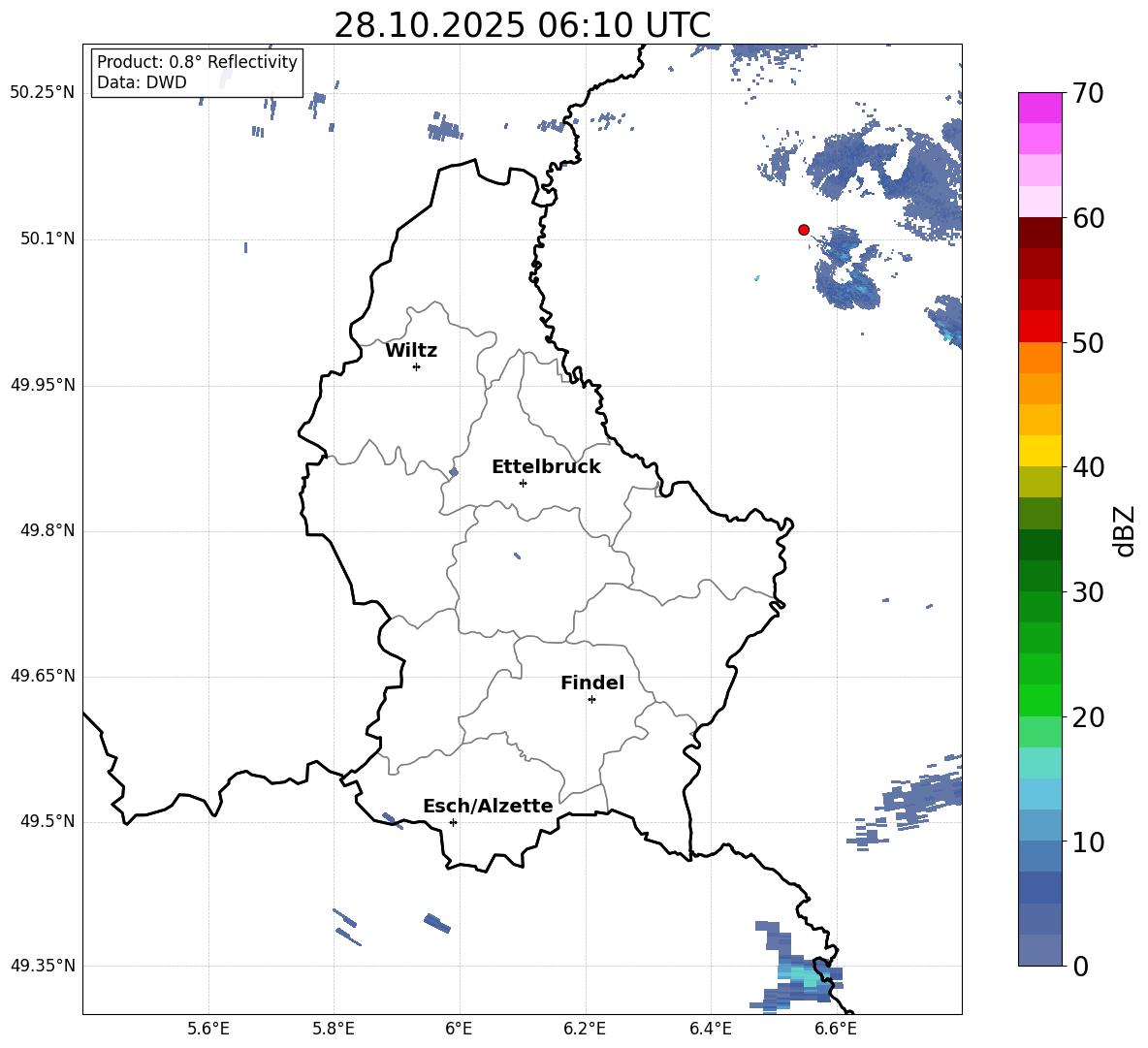The image size is (1148, 1048).
Task: Click the 6°E longitude label
Action: [459, 1029]
